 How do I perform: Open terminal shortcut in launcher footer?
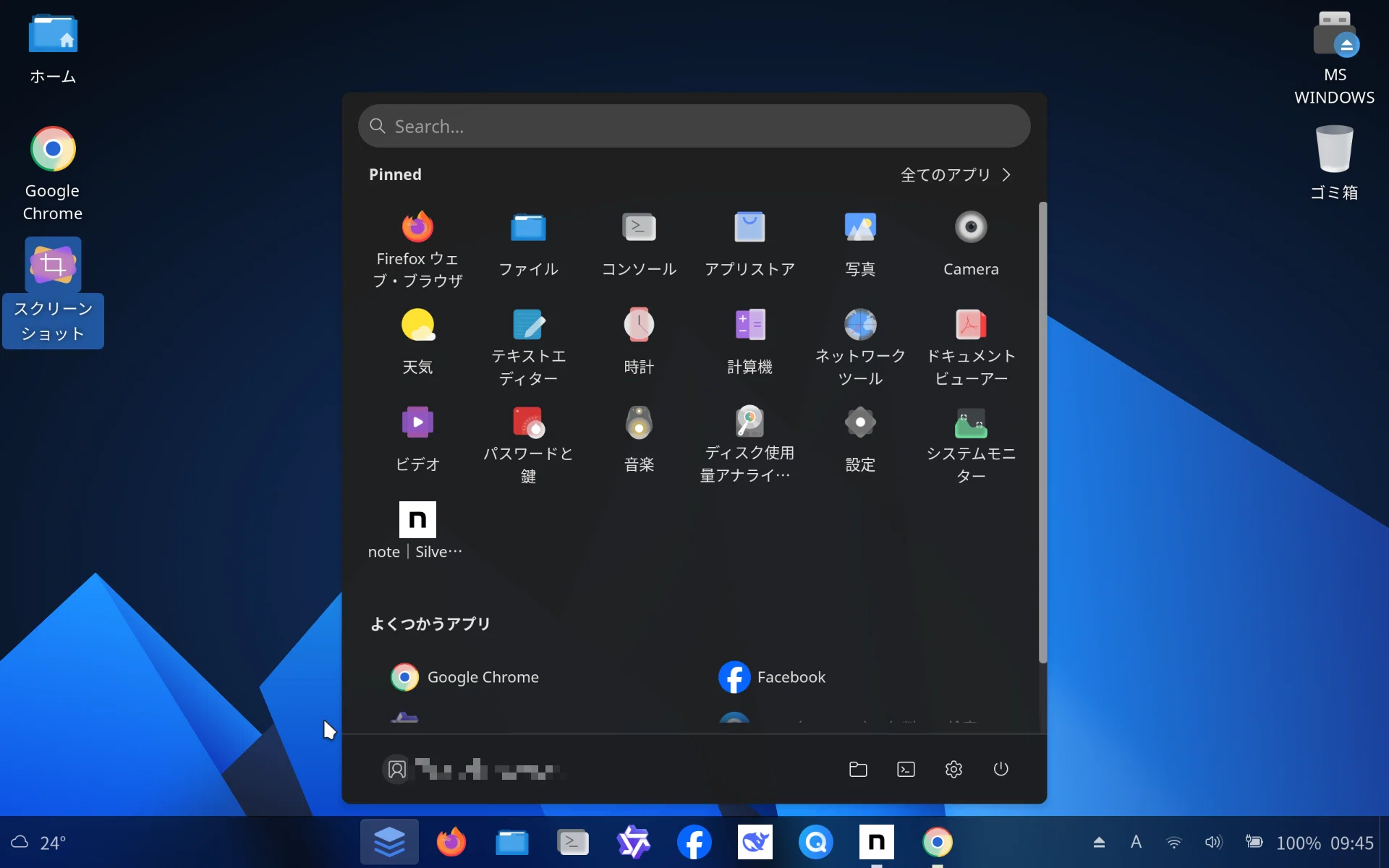[906, 769]
